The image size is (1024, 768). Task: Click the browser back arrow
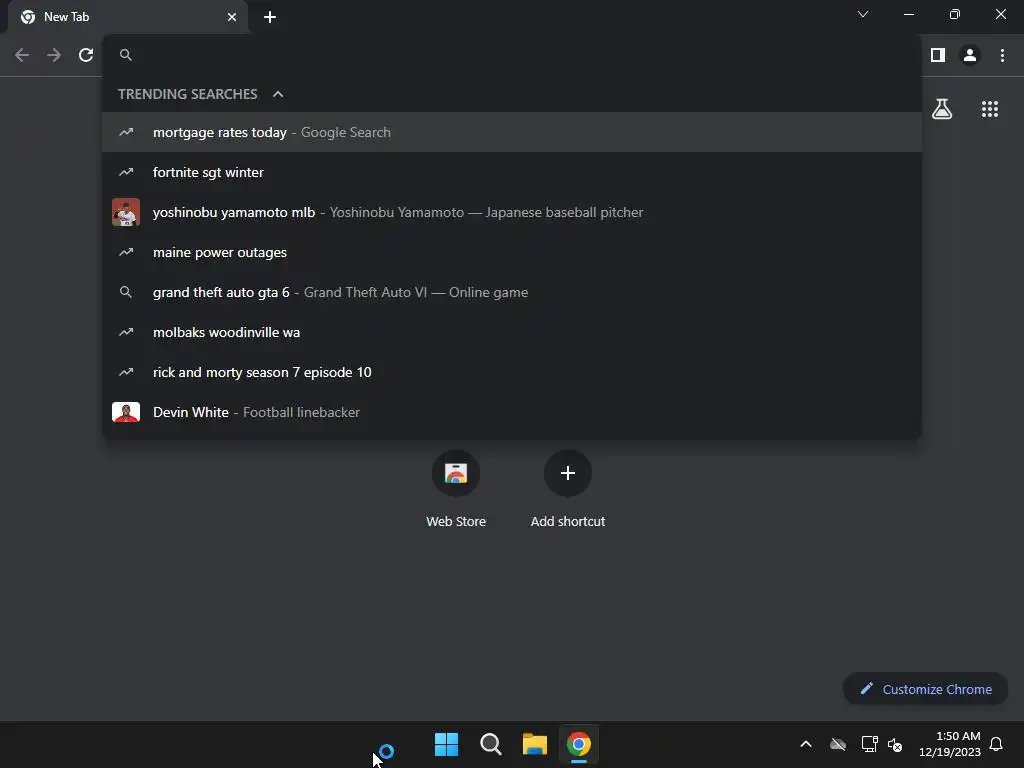(22, 56)
